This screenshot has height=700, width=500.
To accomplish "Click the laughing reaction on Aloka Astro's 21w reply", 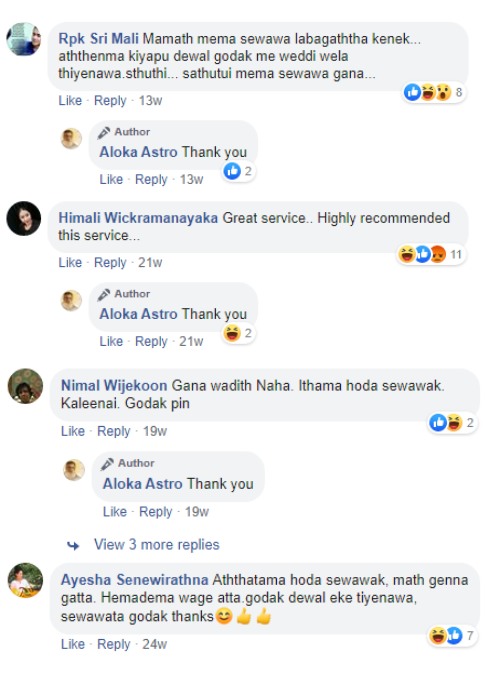I will (232, 333).
